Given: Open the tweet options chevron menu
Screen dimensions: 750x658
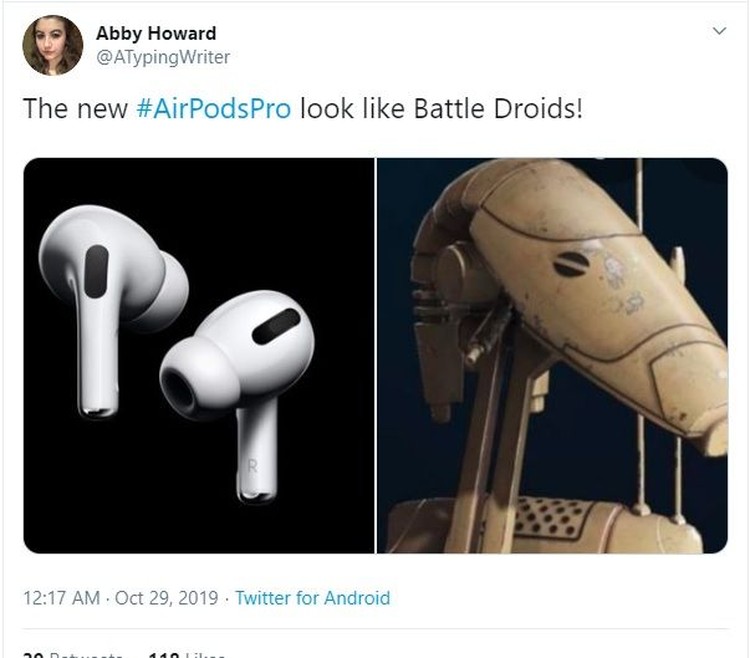Looking at the screenshot, I should (x=719, y=31).
